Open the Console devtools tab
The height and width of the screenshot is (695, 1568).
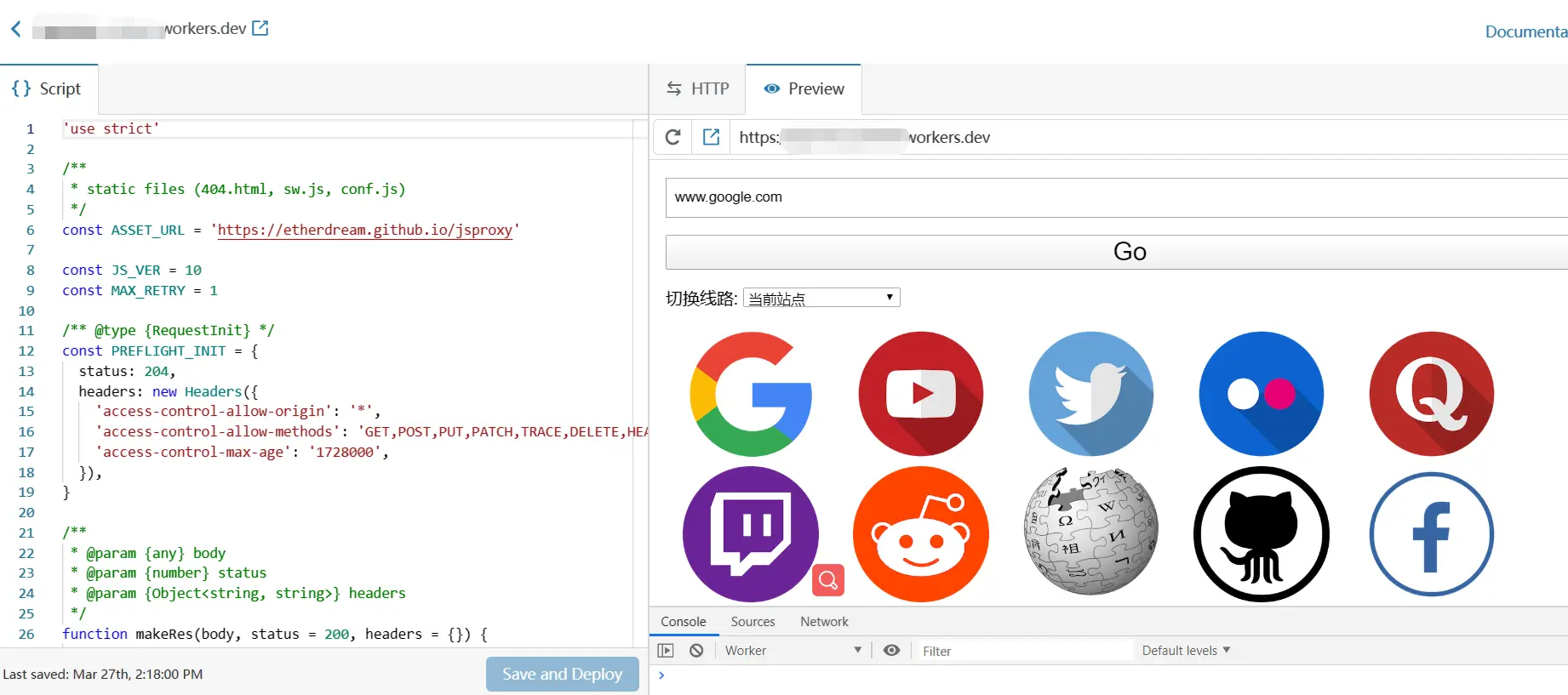click(x=684, y=622)
